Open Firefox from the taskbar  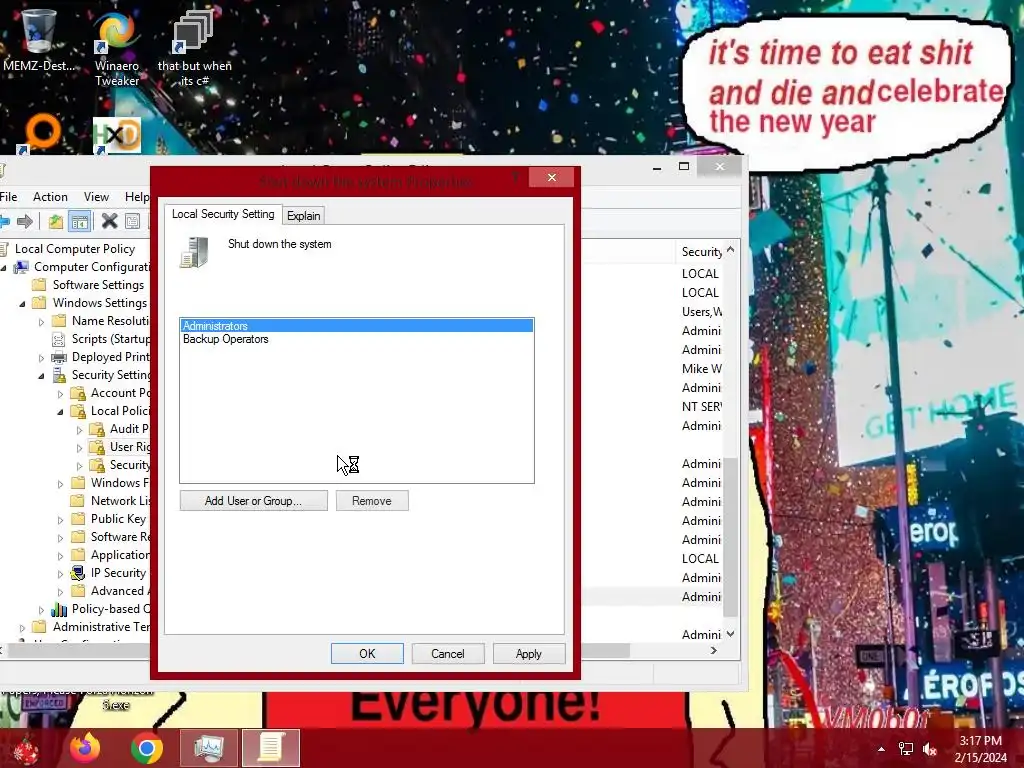(x=85, y=748)
